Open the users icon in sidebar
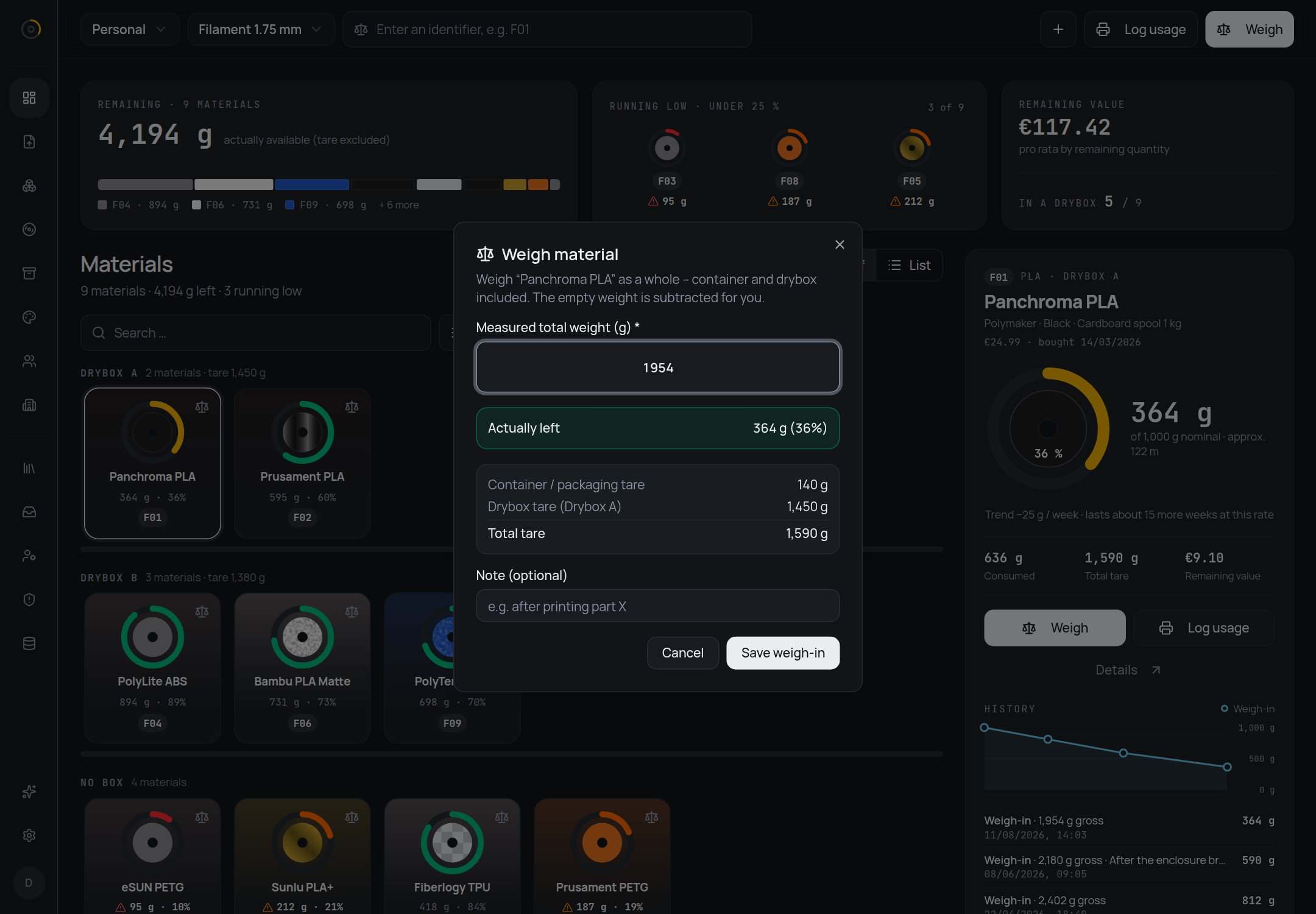The height and width of the screenshot is (914, 1316). (29, 361)
